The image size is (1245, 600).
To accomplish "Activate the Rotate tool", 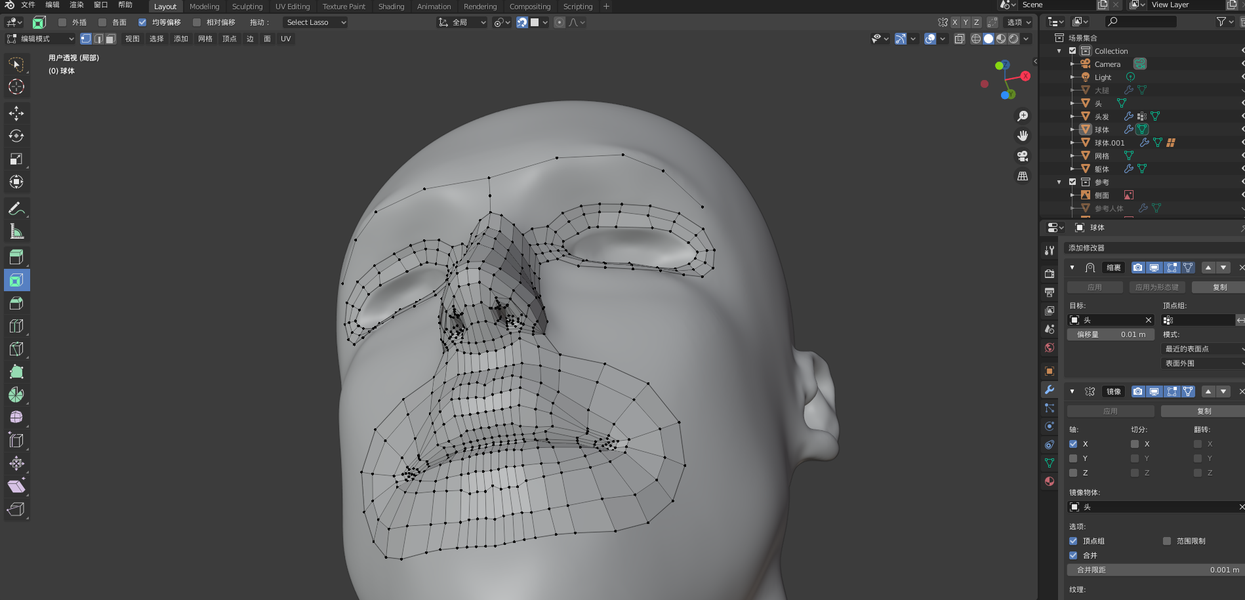I will 16,136.
